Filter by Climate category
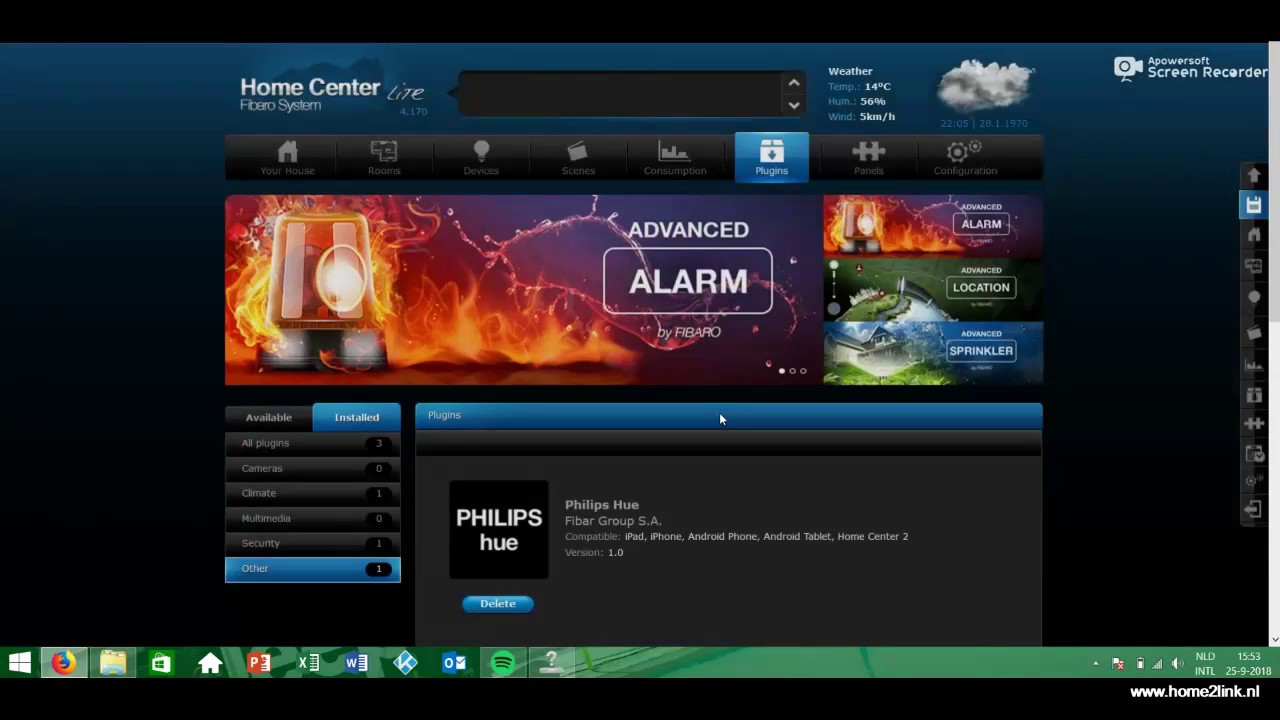1280x720 pixels. (313, 493)
